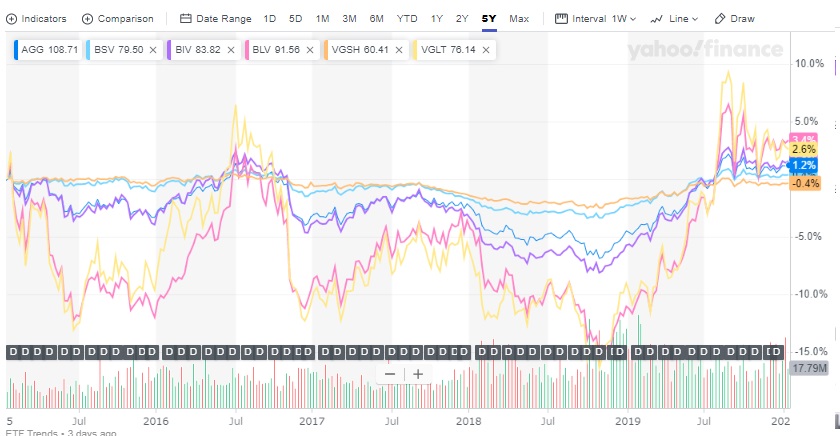This screenshot has width=840, height=436.
Task: Click the AGG 108.71 ticker label
Action: [x=49, y=50]
